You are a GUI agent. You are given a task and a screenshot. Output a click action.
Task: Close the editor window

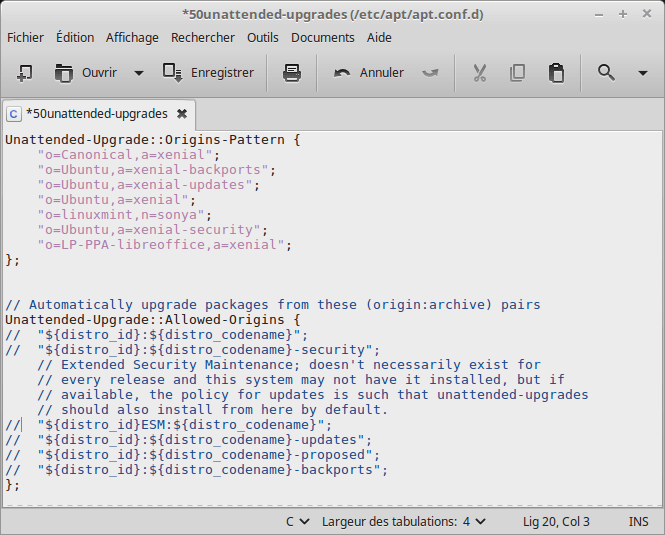[x=647, y=14]
